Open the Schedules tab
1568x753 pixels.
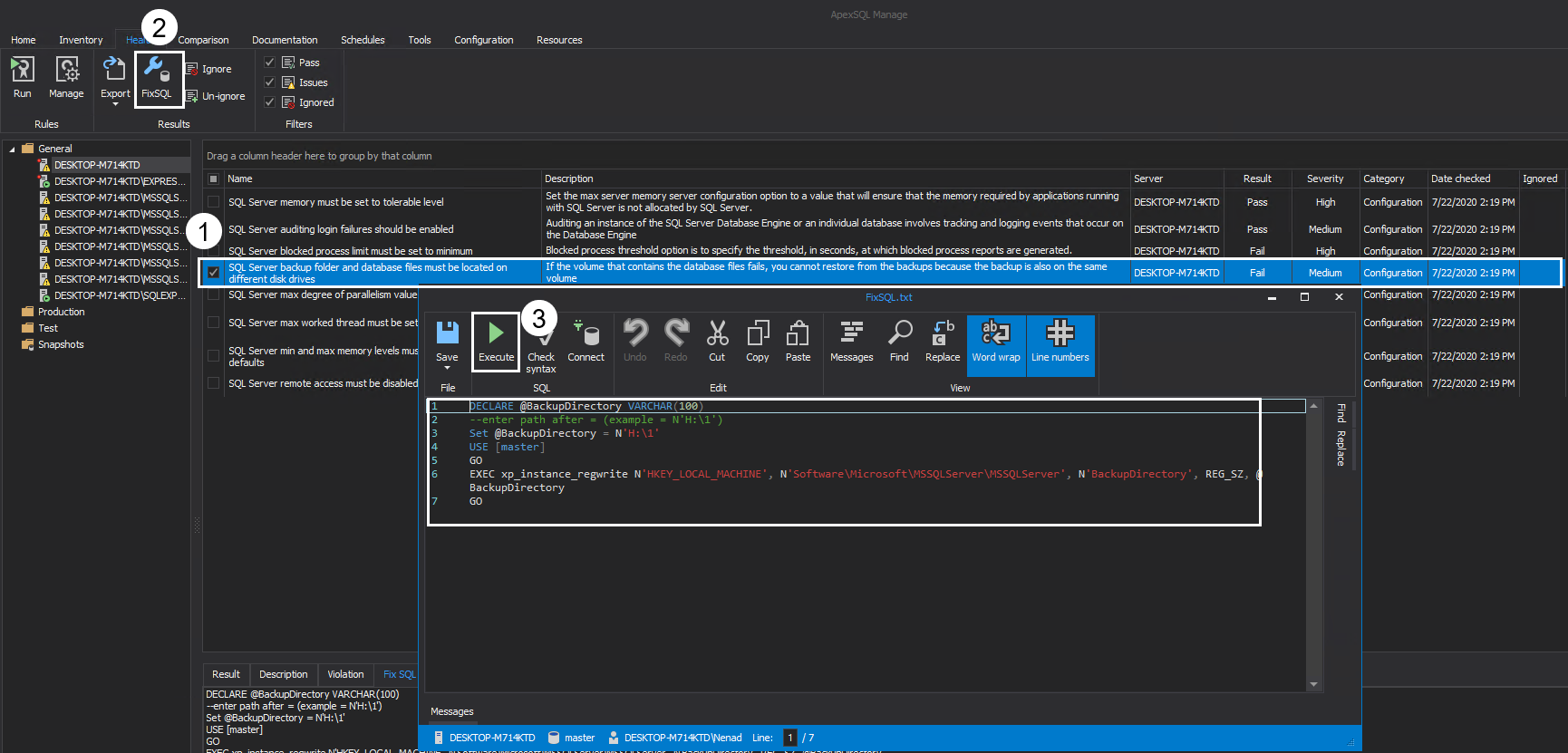[x=363, y=40]
